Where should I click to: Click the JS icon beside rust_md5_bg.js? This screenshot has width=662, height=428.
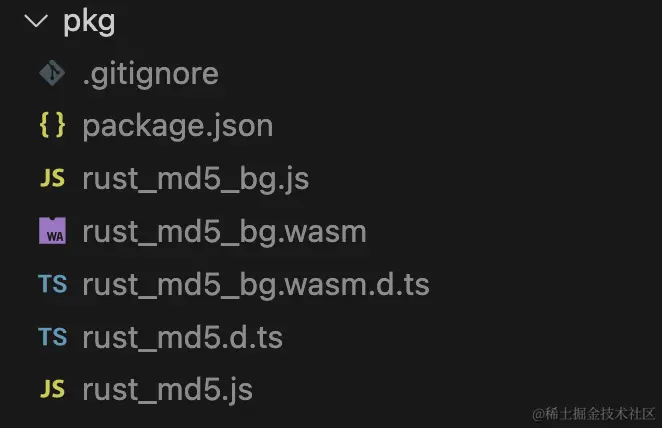(52, 179)
